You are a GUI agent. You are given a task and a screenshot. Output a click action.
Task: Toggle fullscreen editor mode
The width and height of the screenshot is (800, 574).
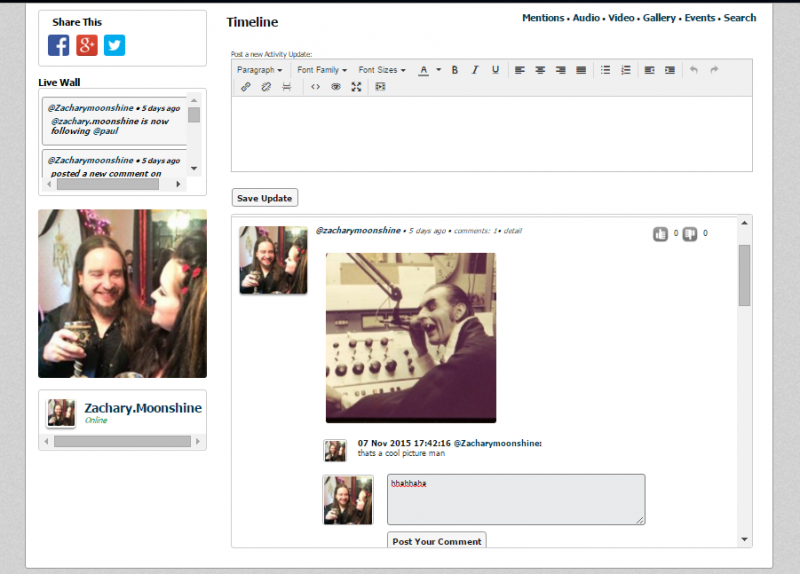pyautogui.click(x=356, y=87)
